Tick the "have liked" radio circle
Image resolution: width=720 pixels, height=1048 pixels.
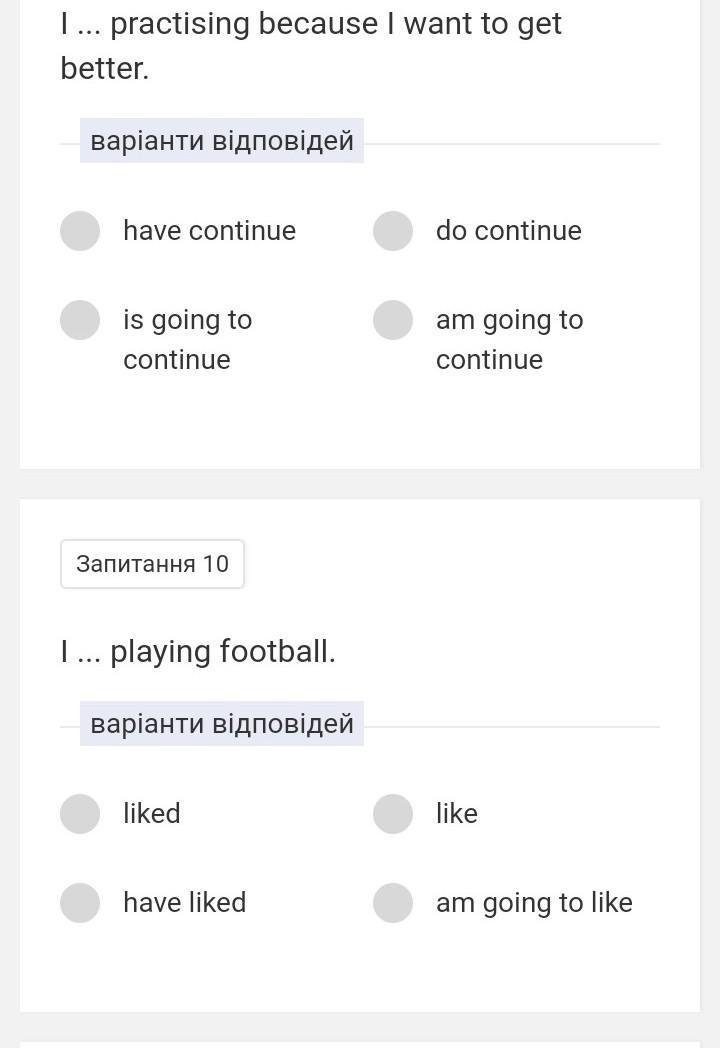point(80,902)
